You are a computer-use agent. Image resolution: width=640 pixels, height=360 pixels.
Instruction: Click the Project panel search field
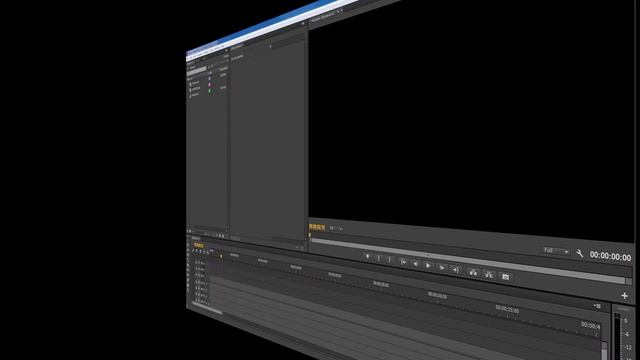click(197, 71)
